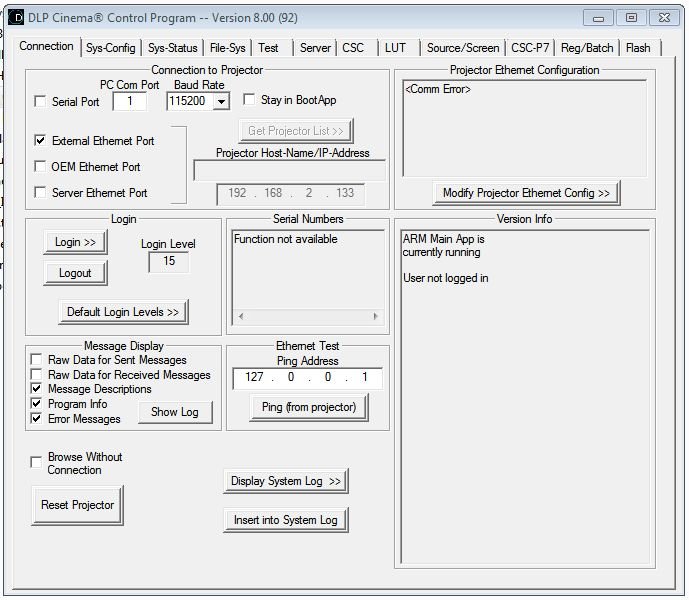Viewport: 689px width, 600px height.
Task: Click the Serial Numbers horizontal scrollbar track
Action: pos(308,316)
